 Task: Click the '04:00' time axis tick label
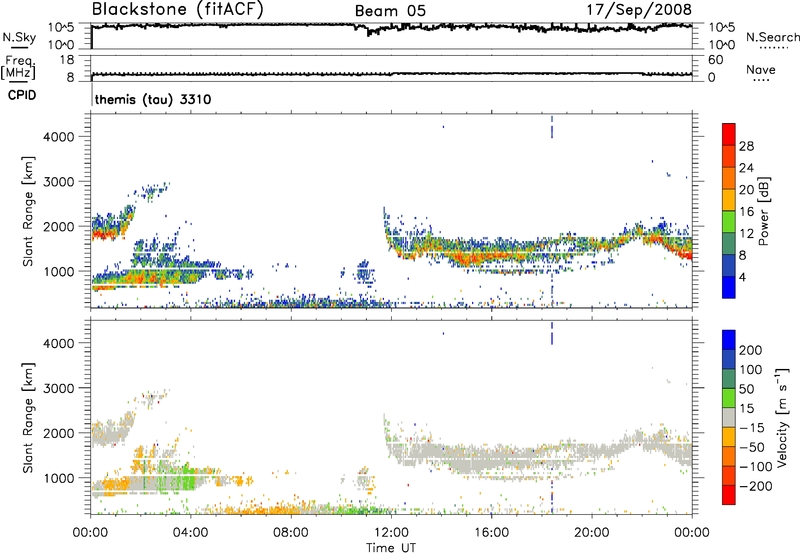pos(190,532)
